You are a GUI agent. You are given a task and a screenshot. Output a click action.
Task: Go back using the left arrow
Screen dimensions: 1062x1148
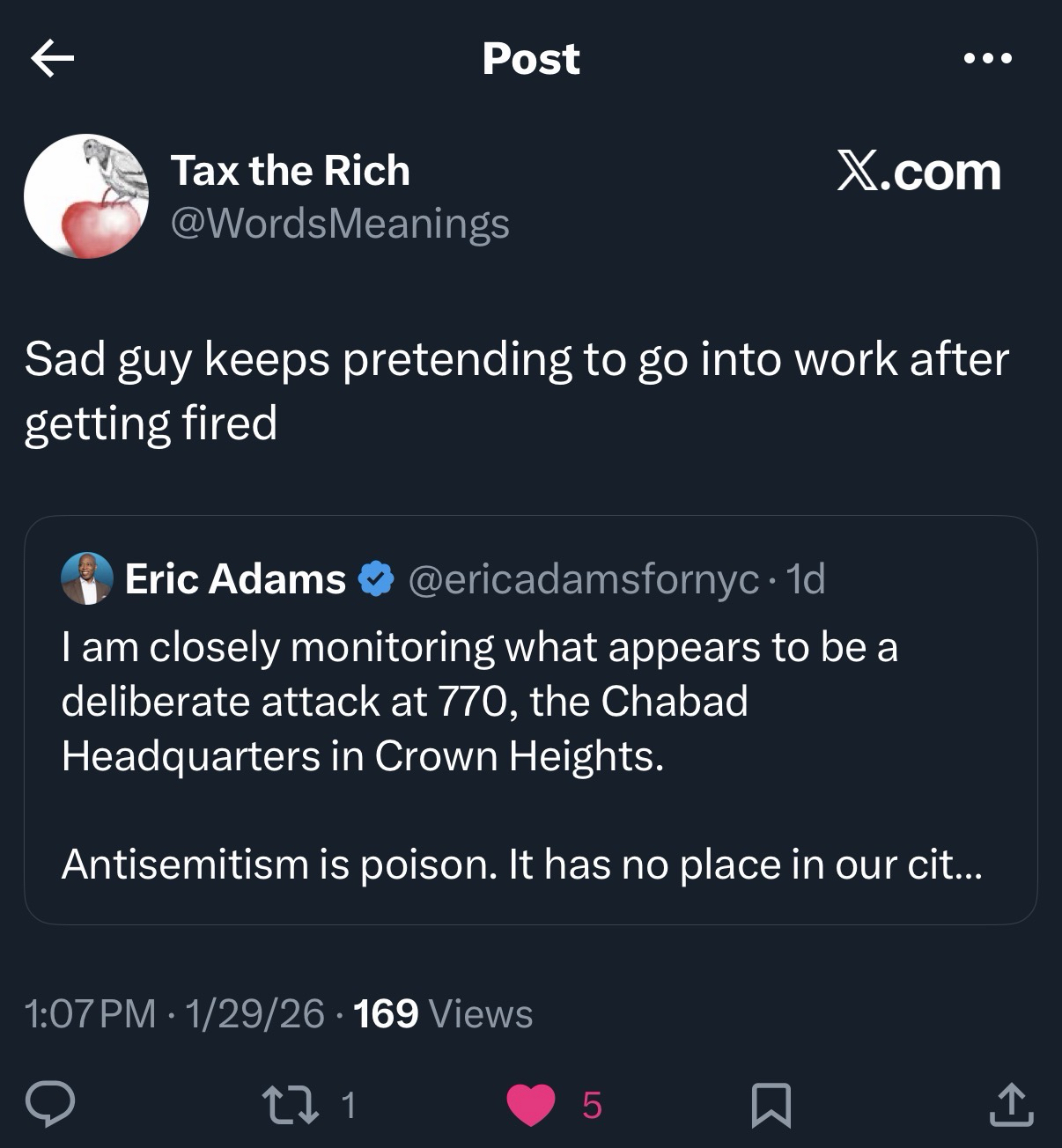(52, 59)
